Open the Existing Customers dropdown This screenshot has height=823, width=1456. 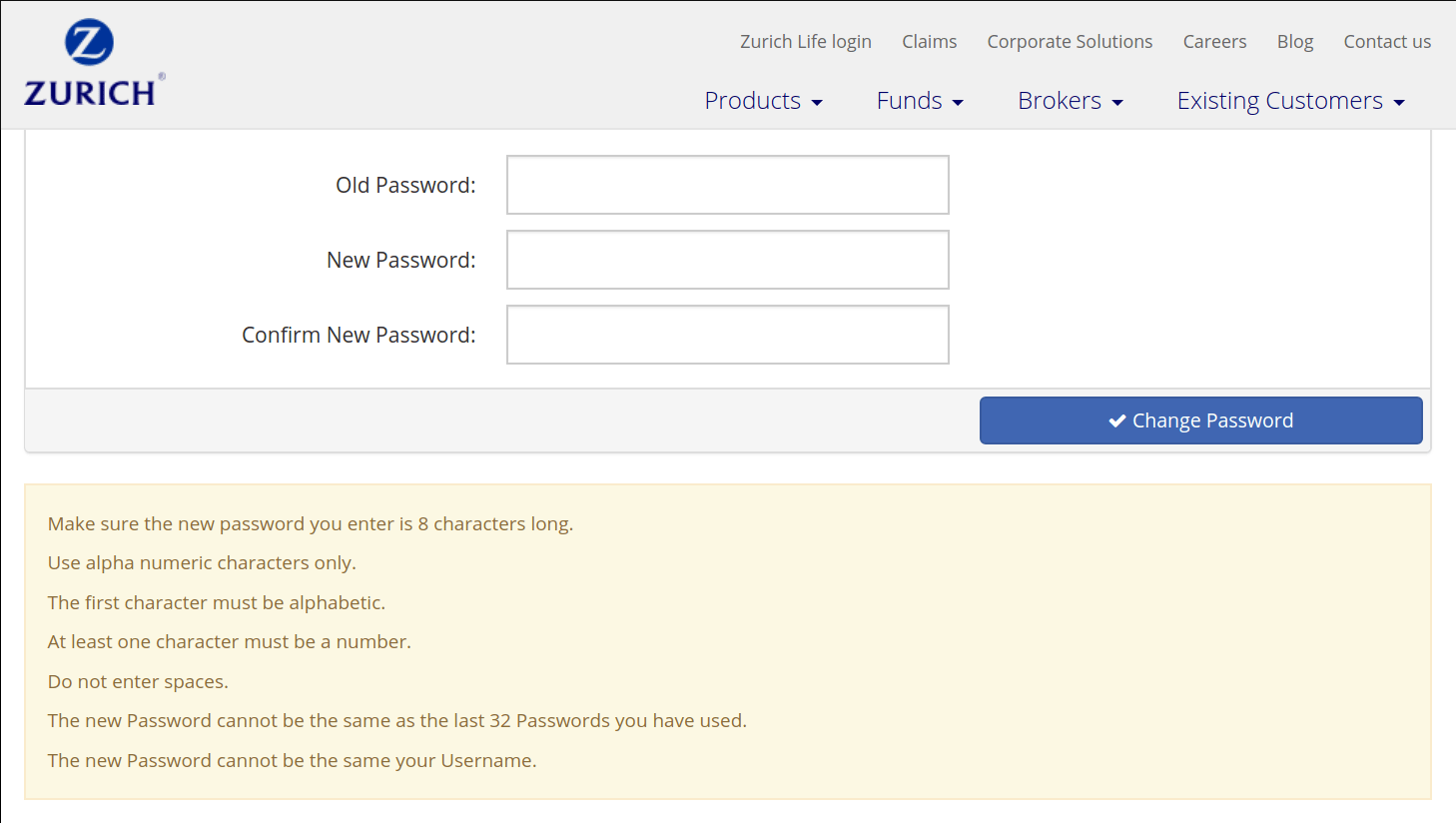point(1290,101)
